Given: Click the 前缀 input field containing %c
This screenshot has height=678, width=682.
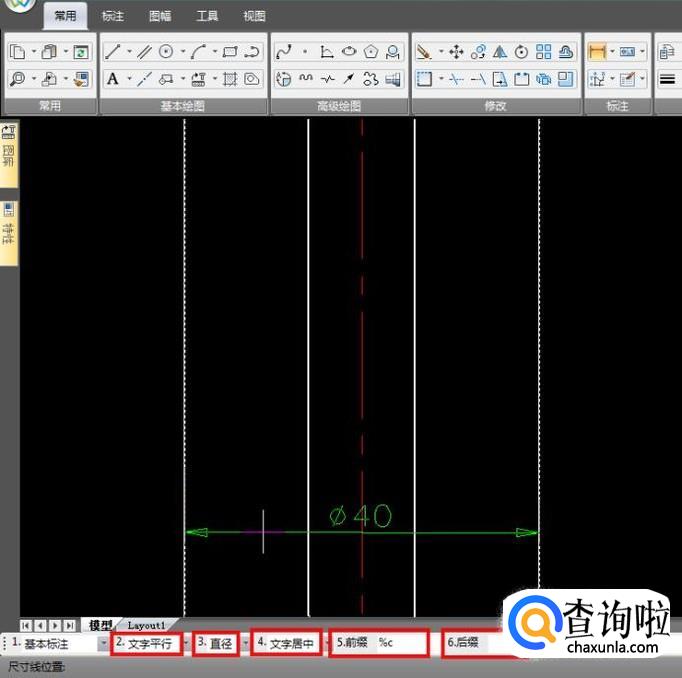Looking at the screenshot, I should [x=400, y=643].
